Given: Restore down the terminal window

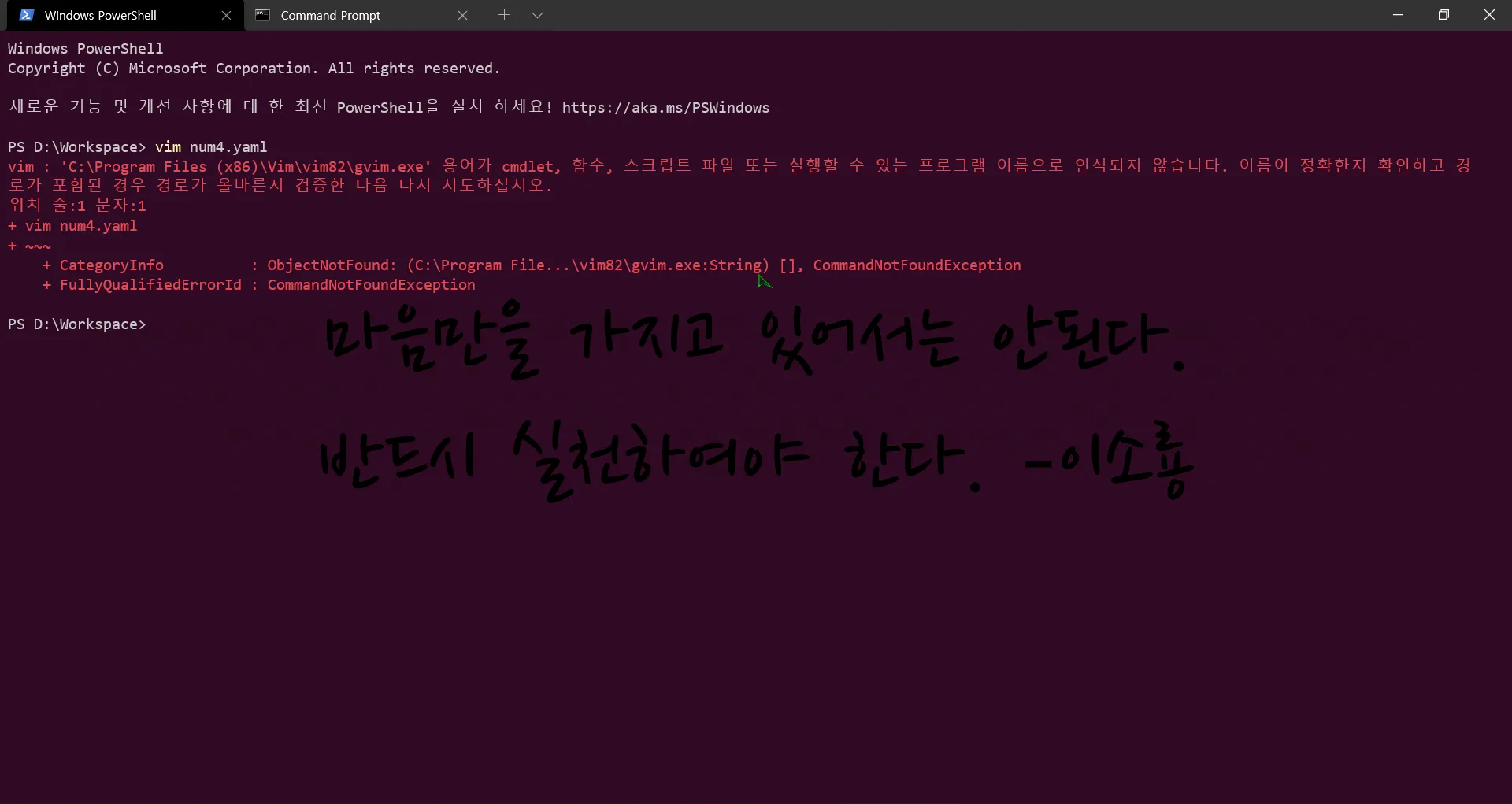Looking at the screenshot, I should pyautogui.click(x=1443, y=15).
